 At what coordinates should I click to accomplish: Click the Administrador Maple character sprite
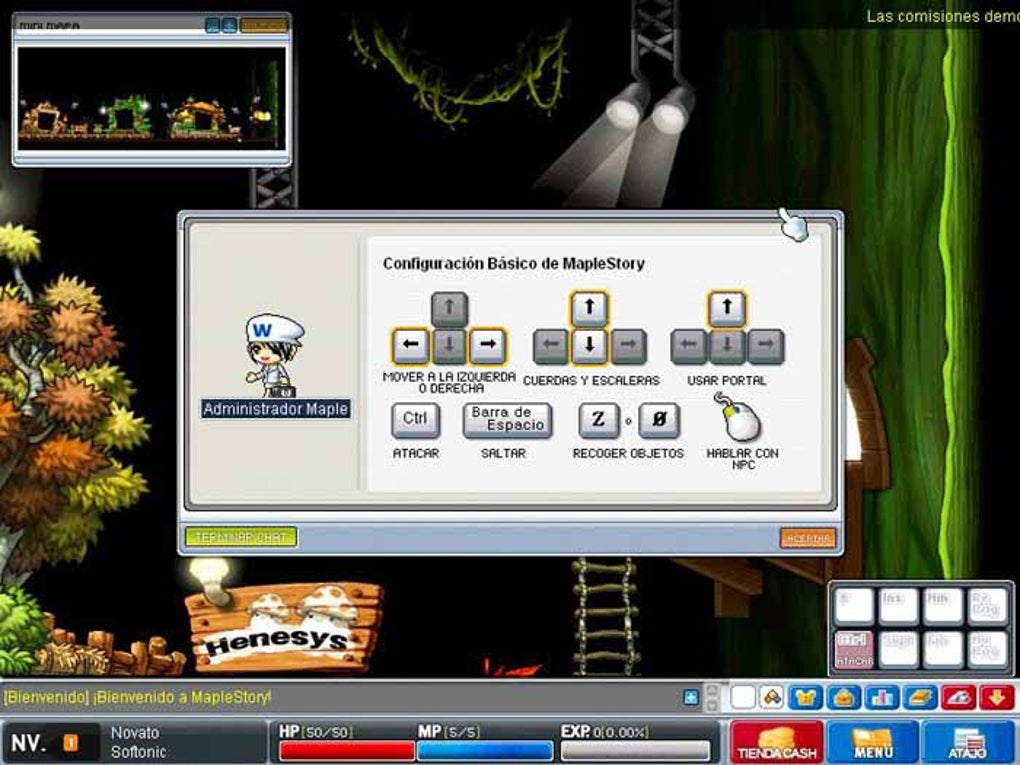pyautogui.click(x=274, y=355)
